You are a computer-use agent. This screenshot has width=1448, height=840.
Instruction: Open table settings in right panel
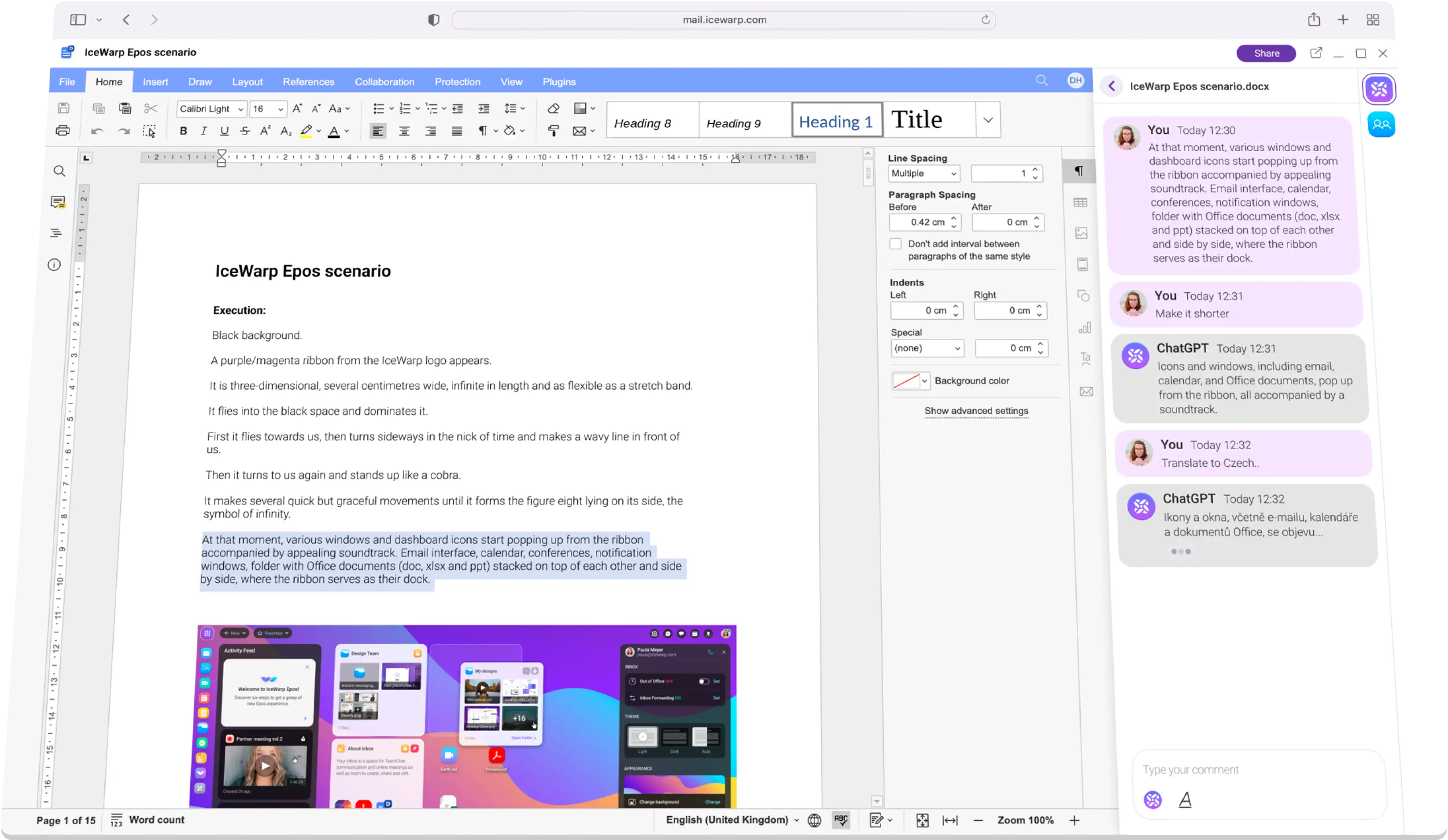1080,202
